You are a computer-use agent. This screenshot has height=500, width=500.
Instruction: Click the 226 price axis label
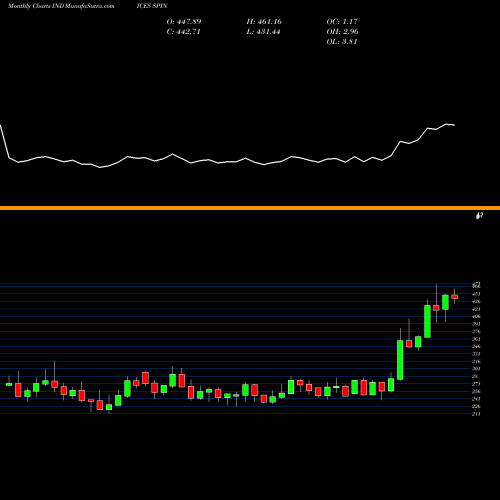tap(477, 406)
